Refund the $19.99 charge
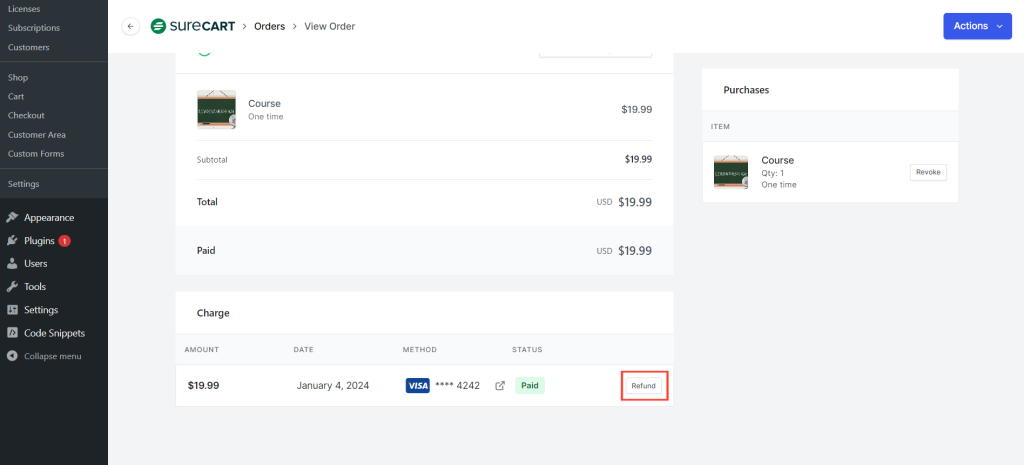 [643, 385]
